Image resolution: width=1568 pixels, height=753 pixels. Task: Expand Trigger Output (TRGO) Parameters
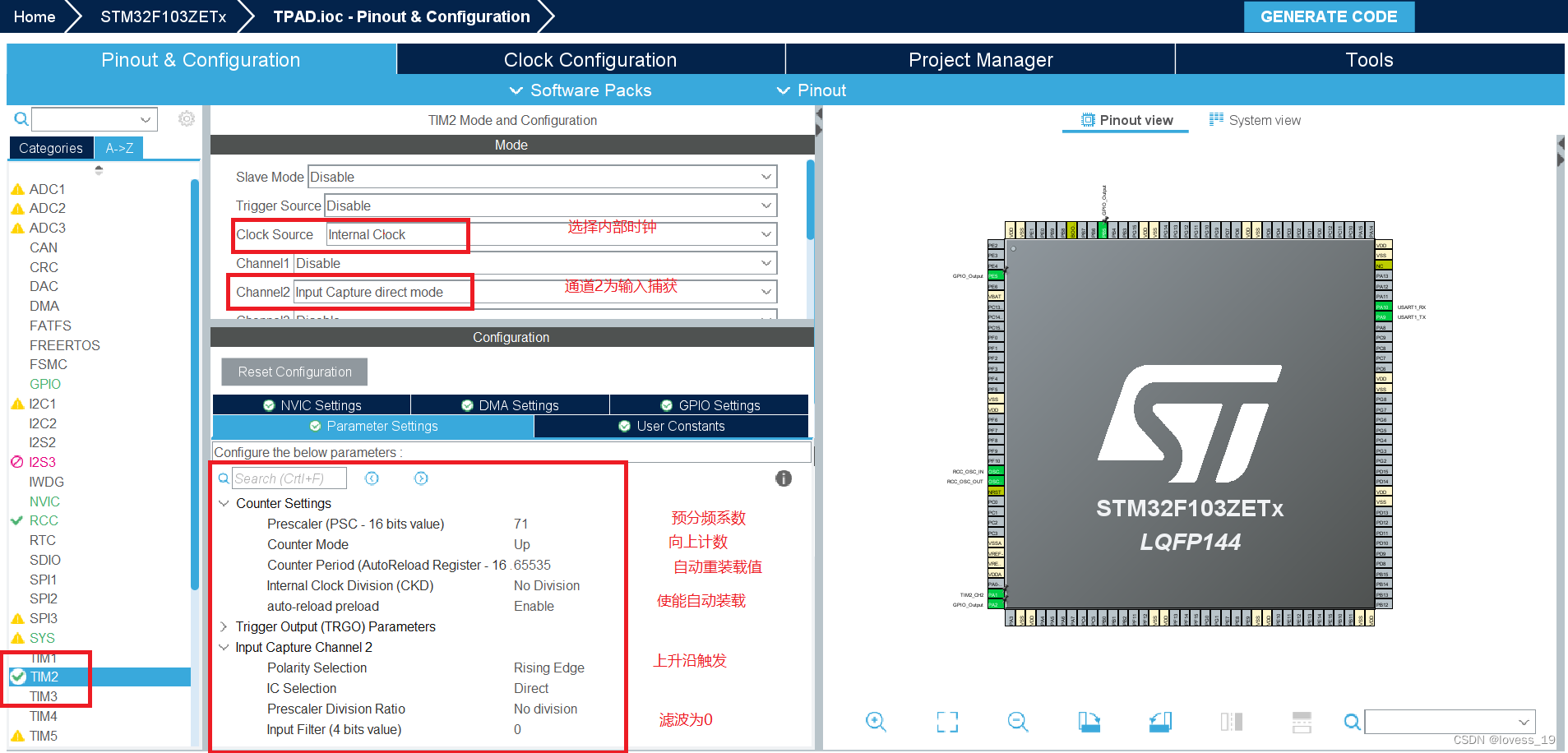pyautogui.click(x=224, y=626)
